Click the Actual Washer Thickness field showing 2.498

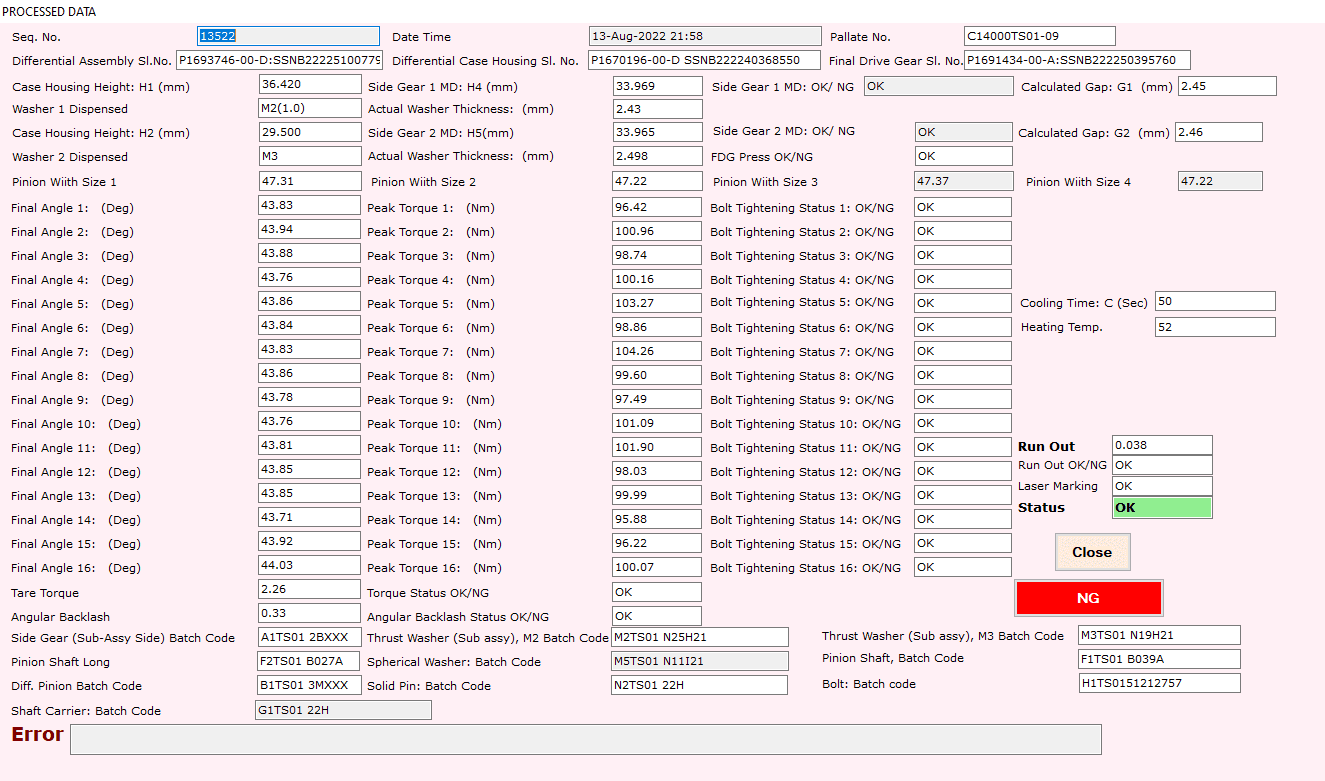click(x=658, y=156)
